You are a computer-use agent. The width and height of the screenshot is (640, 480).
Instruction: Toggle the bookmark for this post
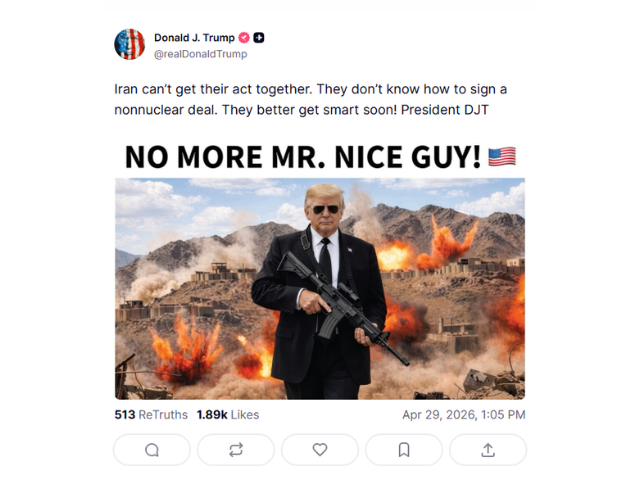point(404,450)
